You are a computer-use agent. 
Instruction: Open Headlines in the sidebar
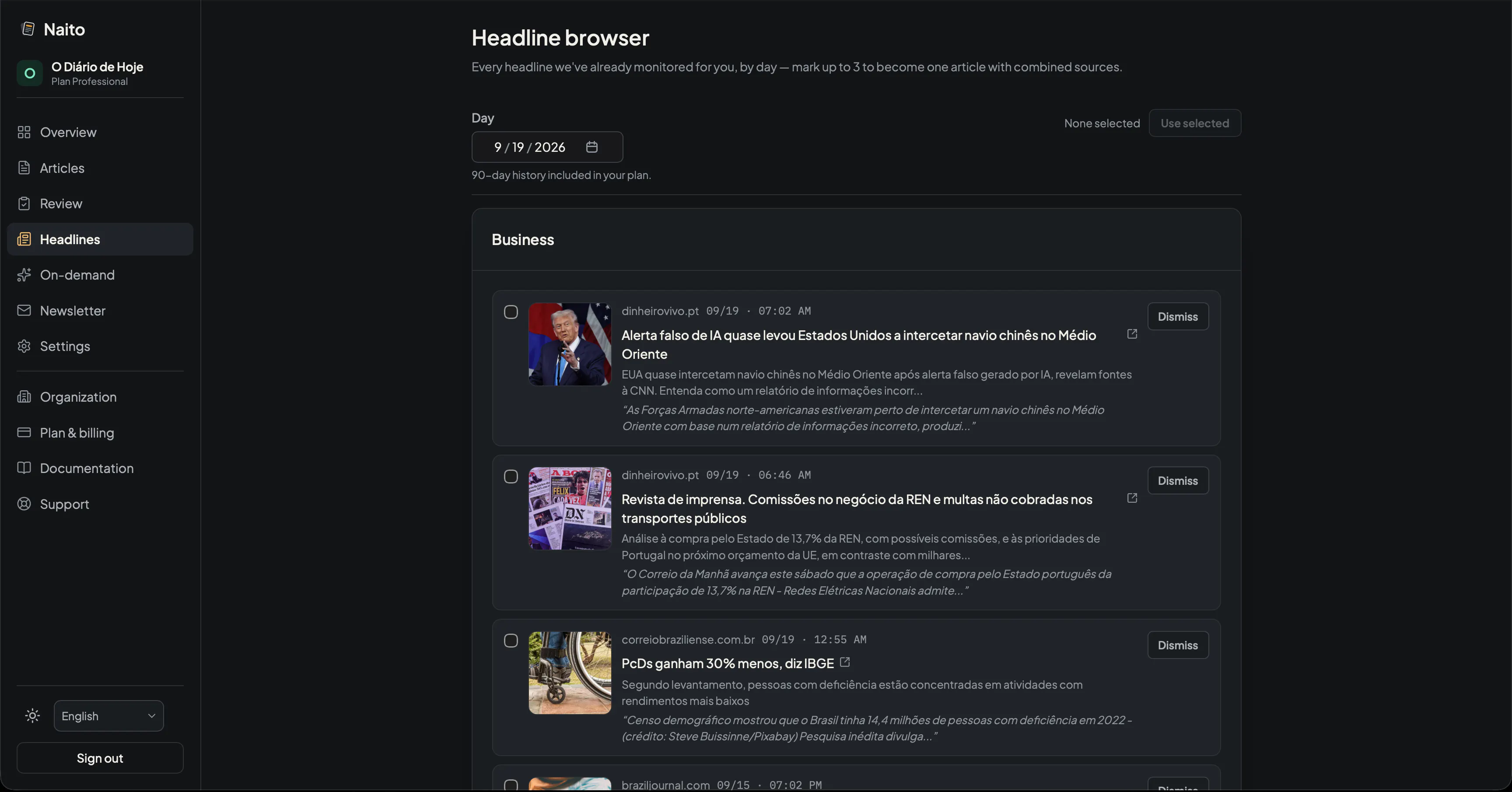(100, 239)
